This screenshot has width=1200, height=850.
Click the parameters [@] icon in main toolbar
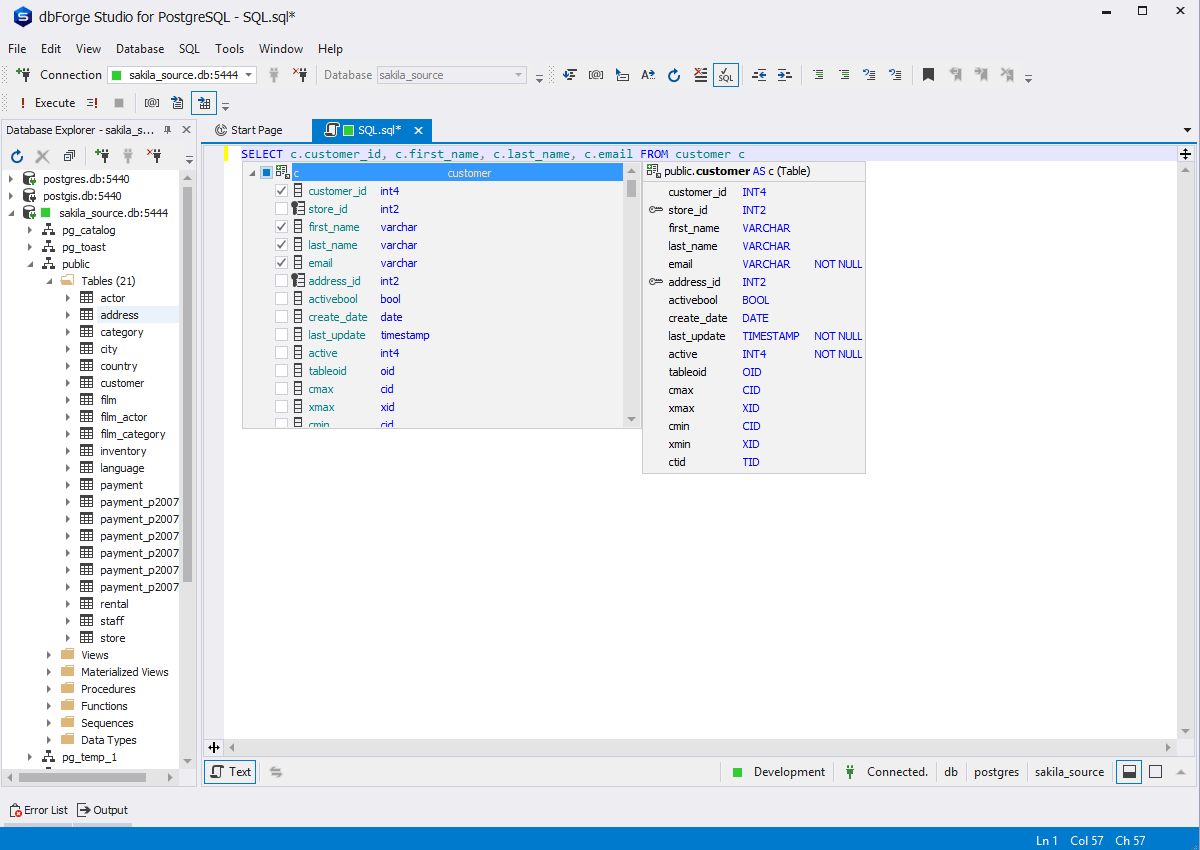coord(596,75)
